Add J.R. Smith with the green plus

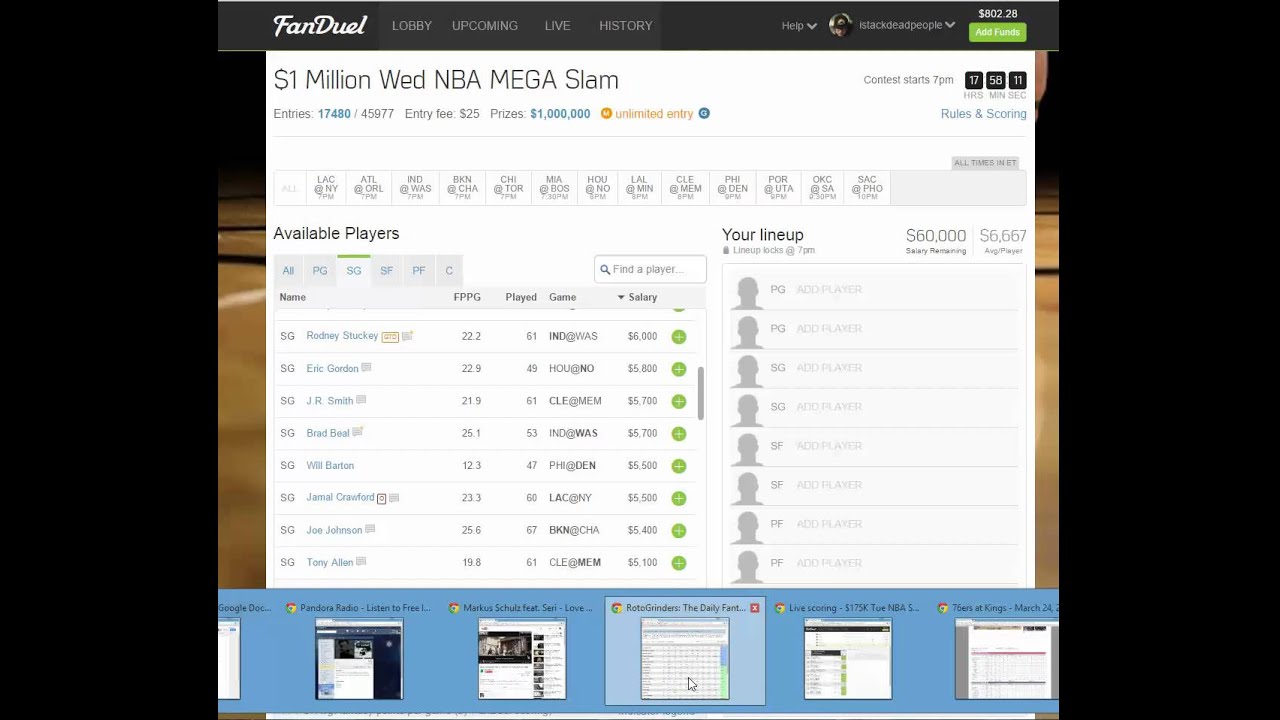[x=679, y=401]
